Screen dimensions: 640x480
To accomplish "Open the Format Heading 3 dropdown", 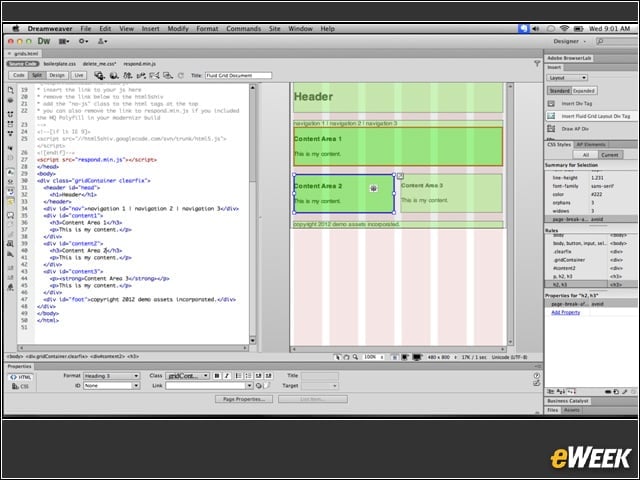I will (x=111, y=376).
